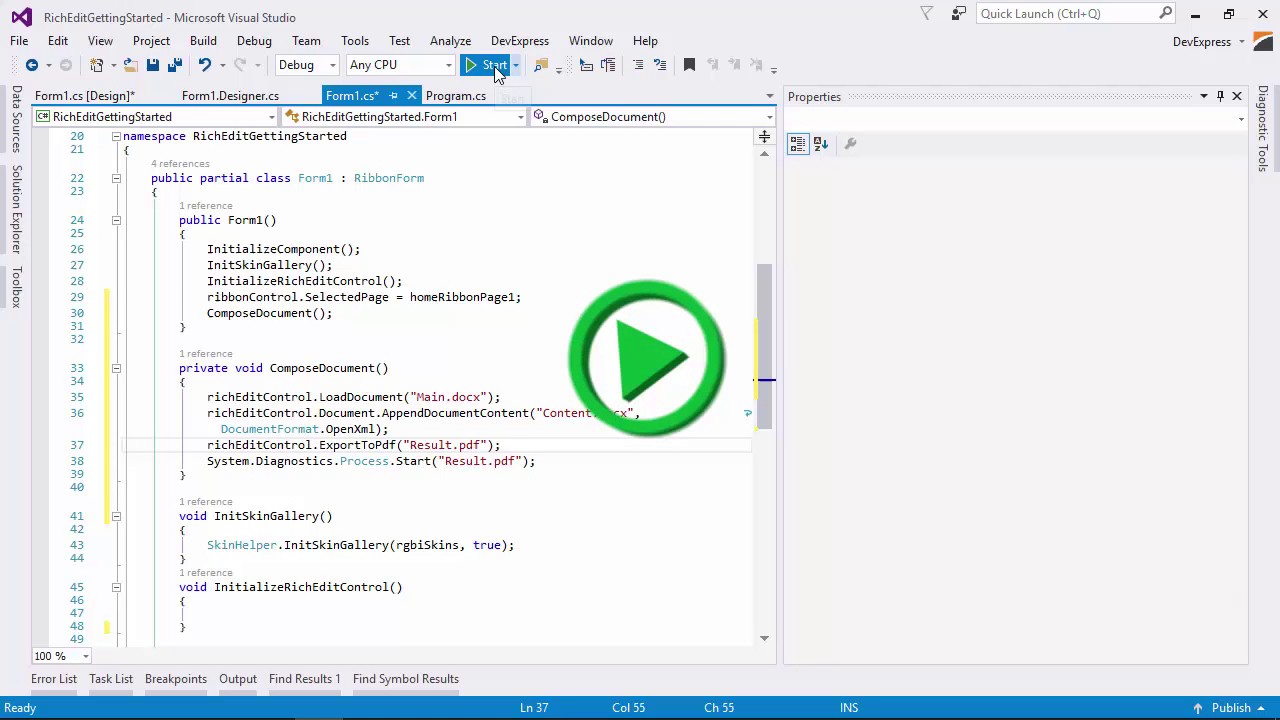Expand the Data Sources side tab

click(16, 118)
